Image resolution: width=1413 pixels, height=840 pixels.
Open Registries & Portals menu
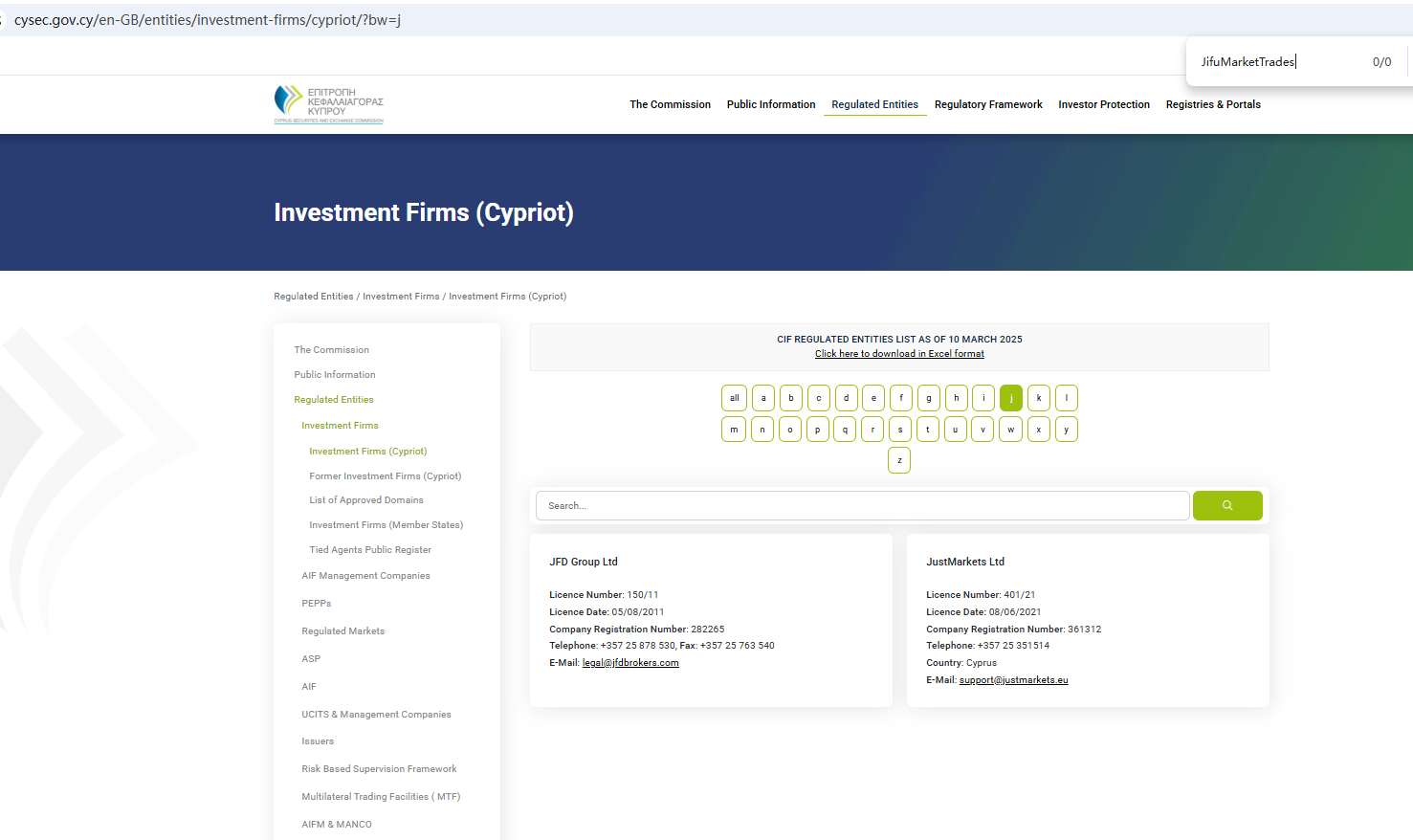[1212, 104]
